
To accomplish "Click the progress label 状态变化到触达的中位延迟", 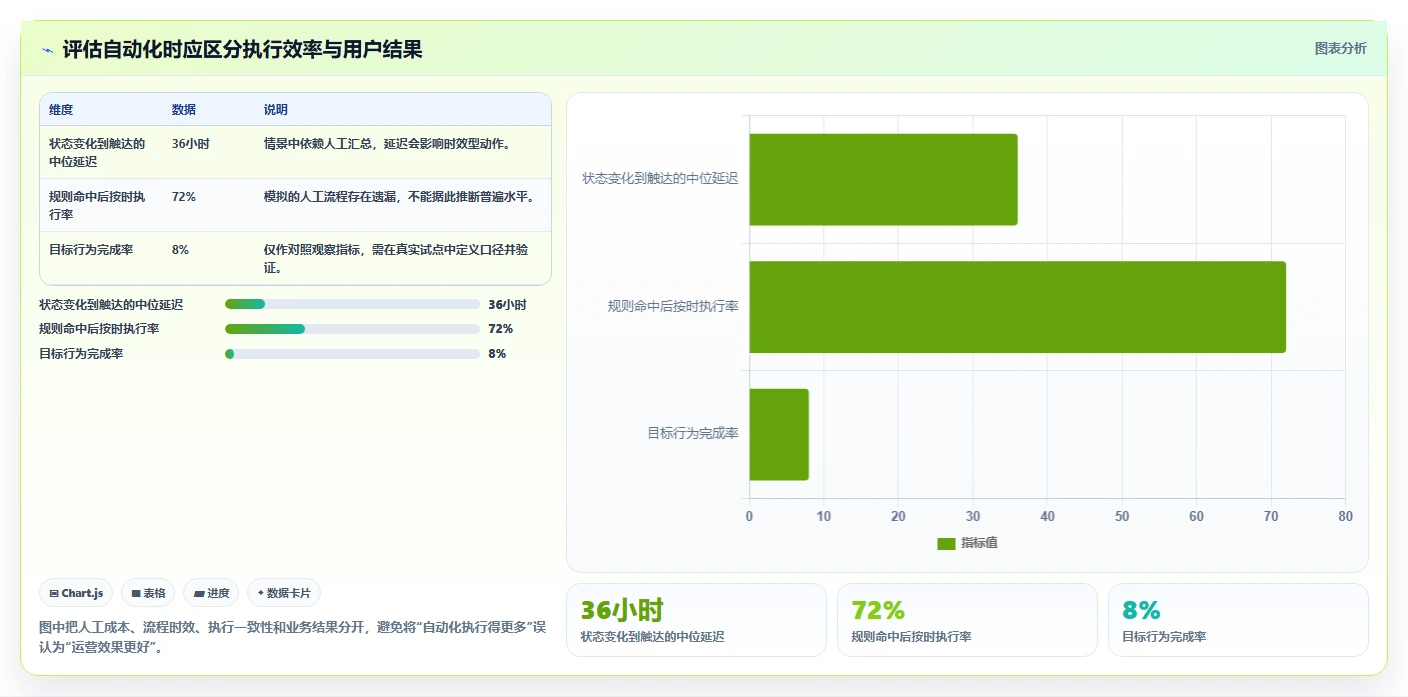I will (111, 304).
